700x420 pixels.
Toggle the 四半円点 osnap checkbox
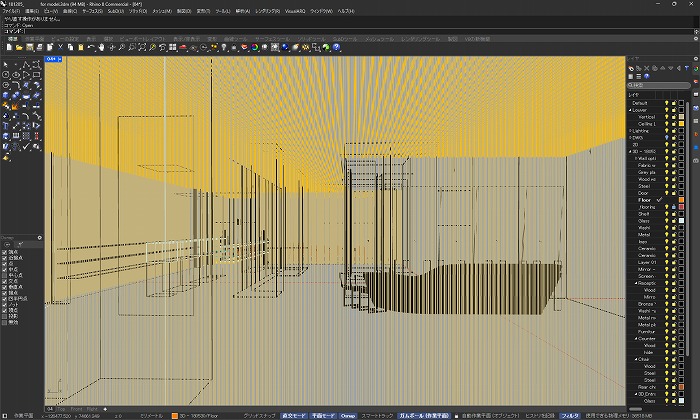4,299
